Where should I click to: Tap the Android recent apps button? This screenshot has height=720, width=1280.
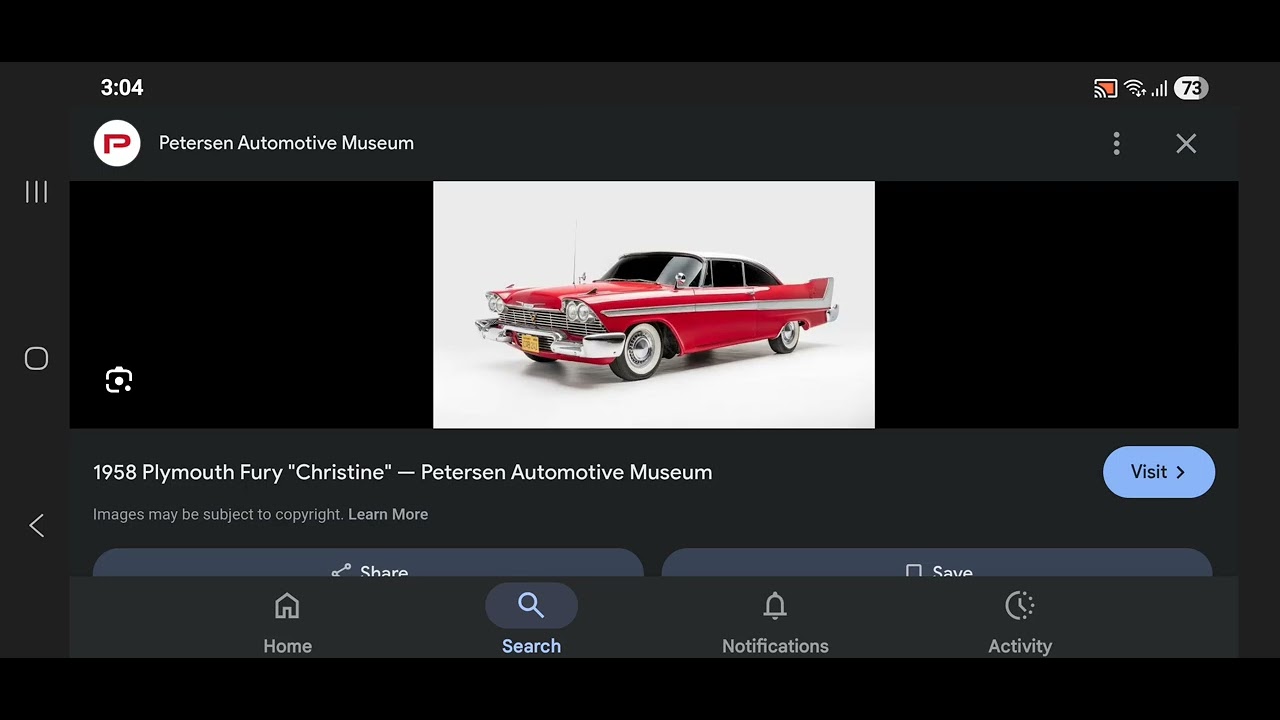[x=36, y=192]
